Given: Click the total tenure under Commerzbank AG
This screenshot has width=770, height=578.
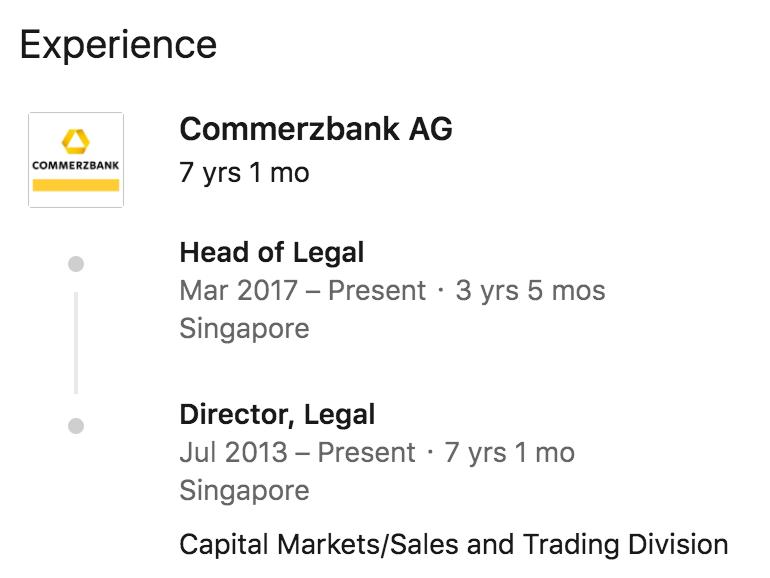Looking at the screenshot, I should coord(244,172).
